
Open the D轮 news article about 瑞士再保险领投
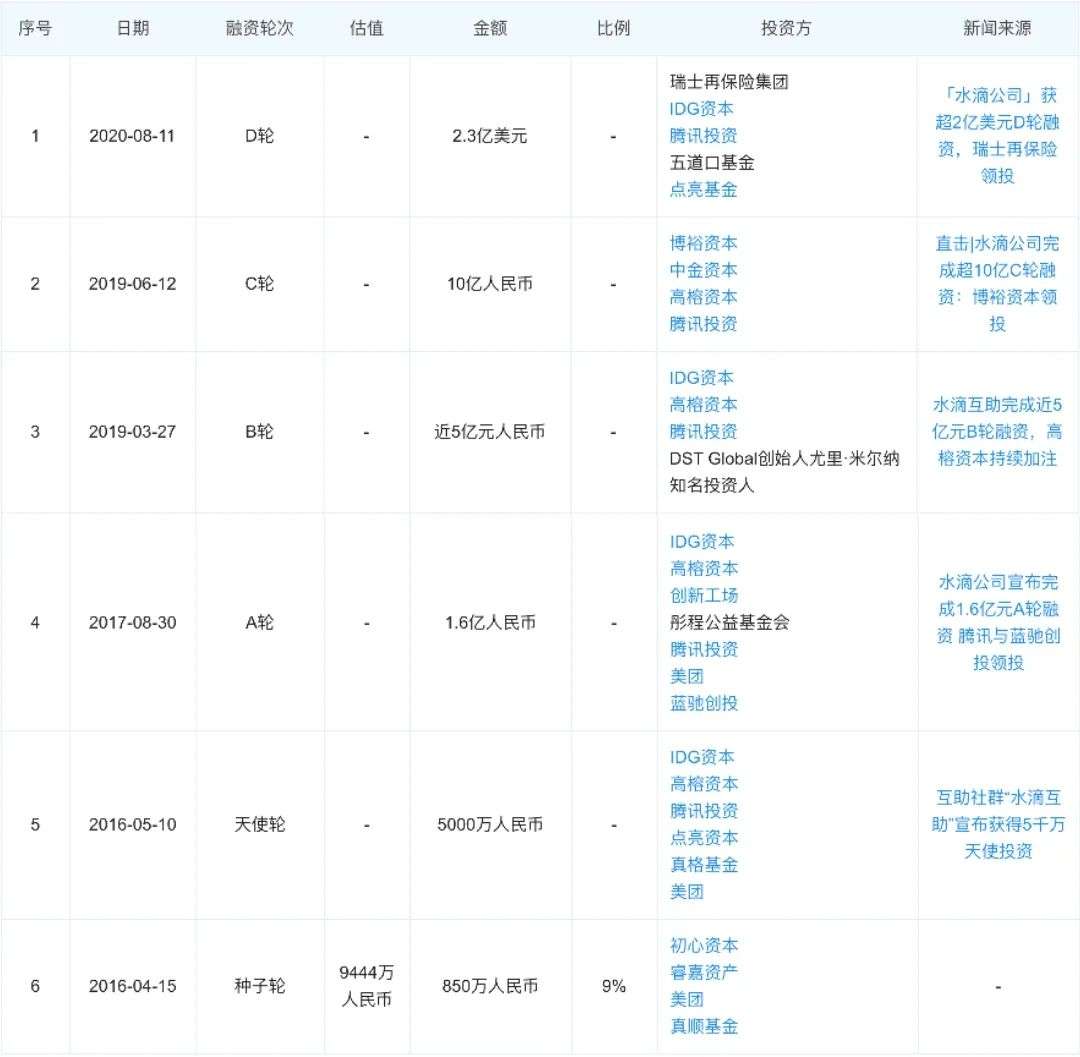tap(997, 136)
